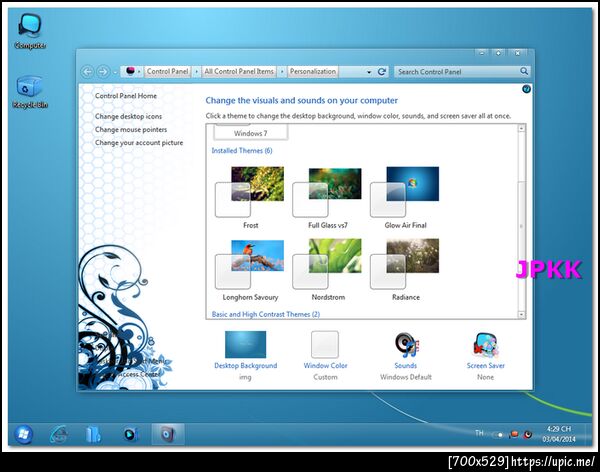The height and width of the screenshot is (472, 600).
Task: Click the Screen Saver link label
Action: pos(486,366)
